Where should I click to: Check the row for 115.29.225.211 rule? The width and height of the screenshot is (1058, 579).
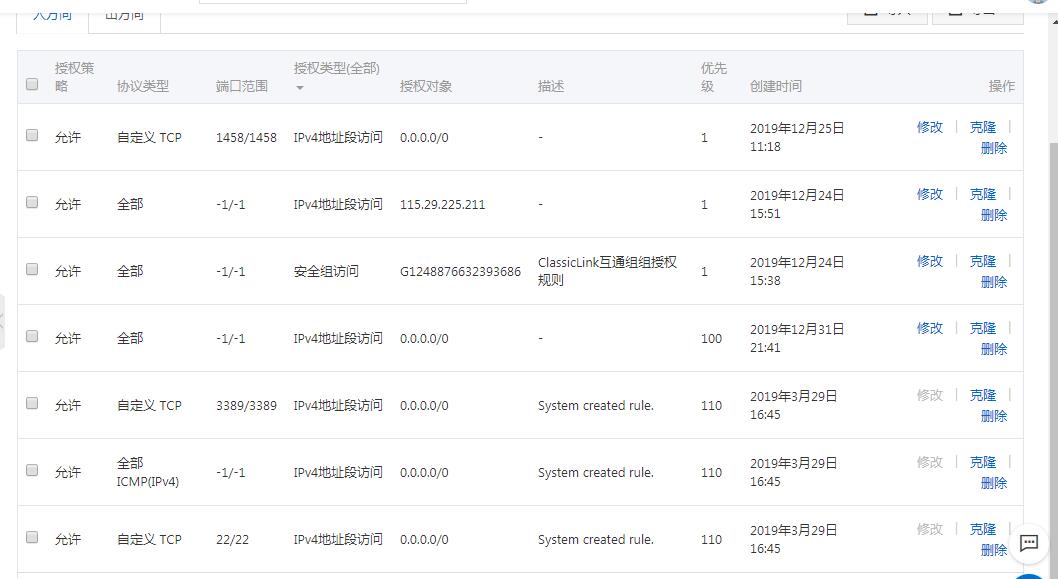[x=32, y=202]
